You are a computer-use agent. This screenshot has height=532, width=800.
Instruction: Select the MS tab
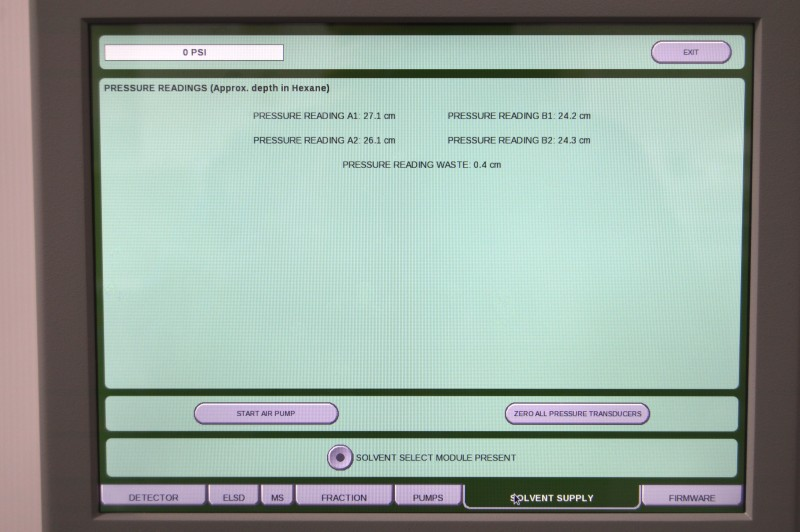pyautogui.click(x=275, y=497)
